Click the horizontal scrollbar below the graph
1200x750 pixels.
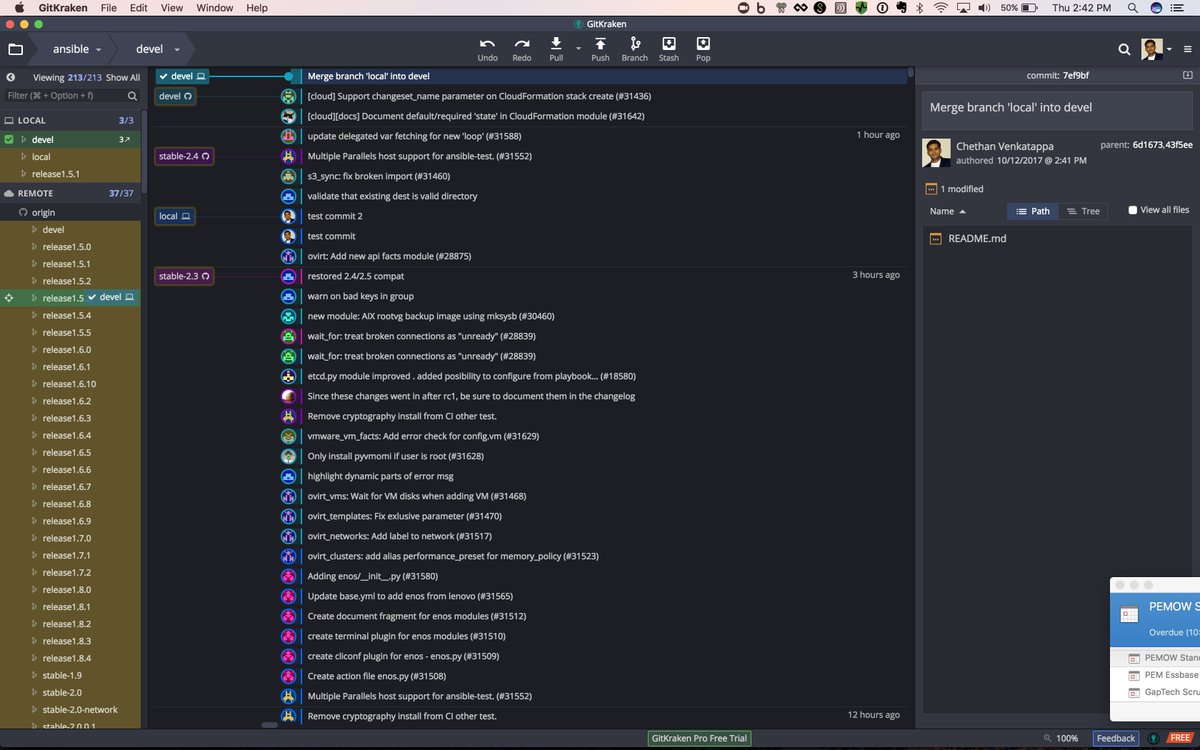(269, 725)
